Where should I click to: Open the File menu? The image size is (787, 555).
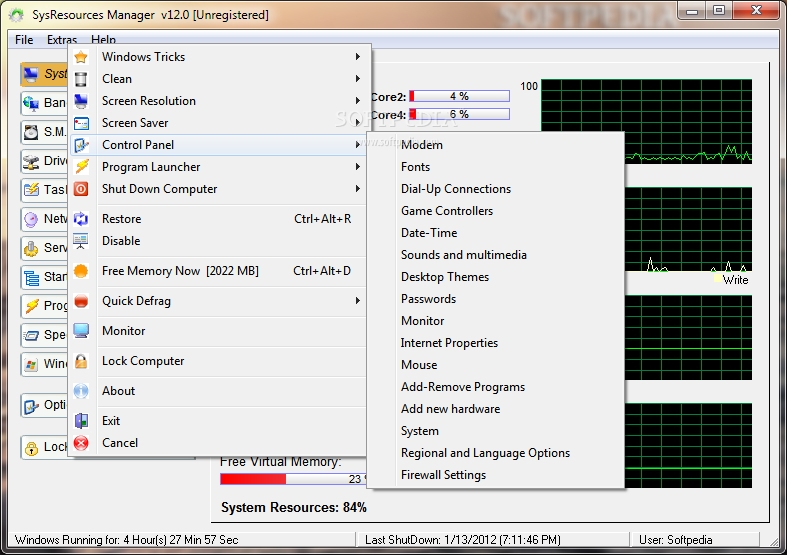[x=24, y=40]
